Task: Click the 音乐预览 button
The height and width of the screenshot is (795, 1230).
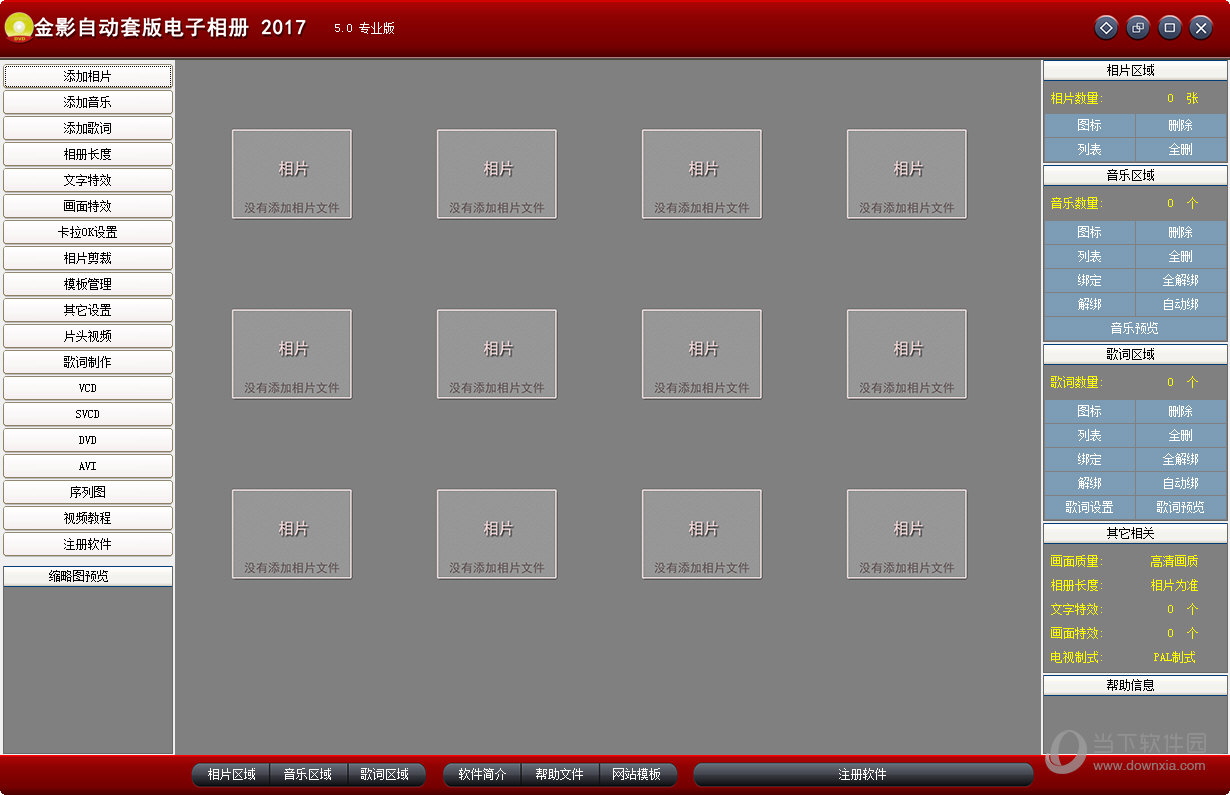Action: [x=1135, y=328]
